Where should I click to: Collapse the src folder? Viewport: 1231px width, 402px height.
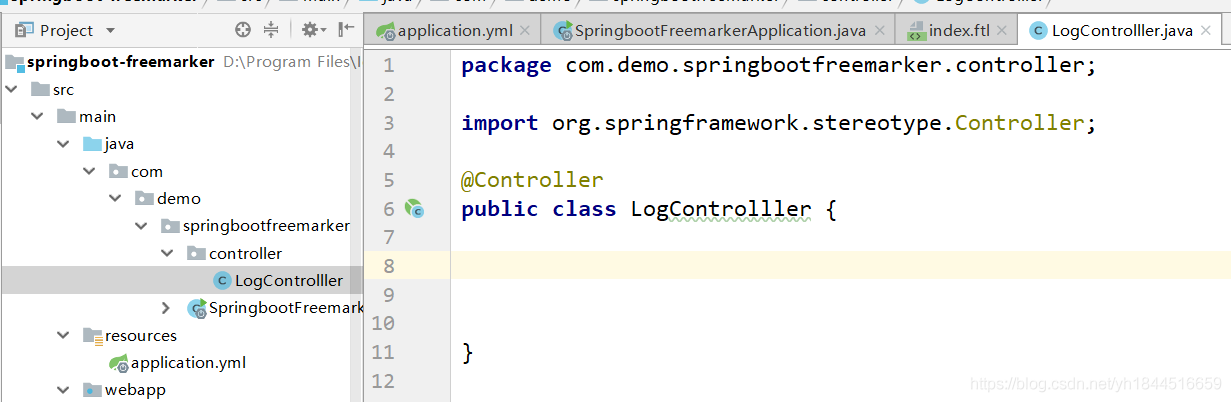tap(12, 89)
